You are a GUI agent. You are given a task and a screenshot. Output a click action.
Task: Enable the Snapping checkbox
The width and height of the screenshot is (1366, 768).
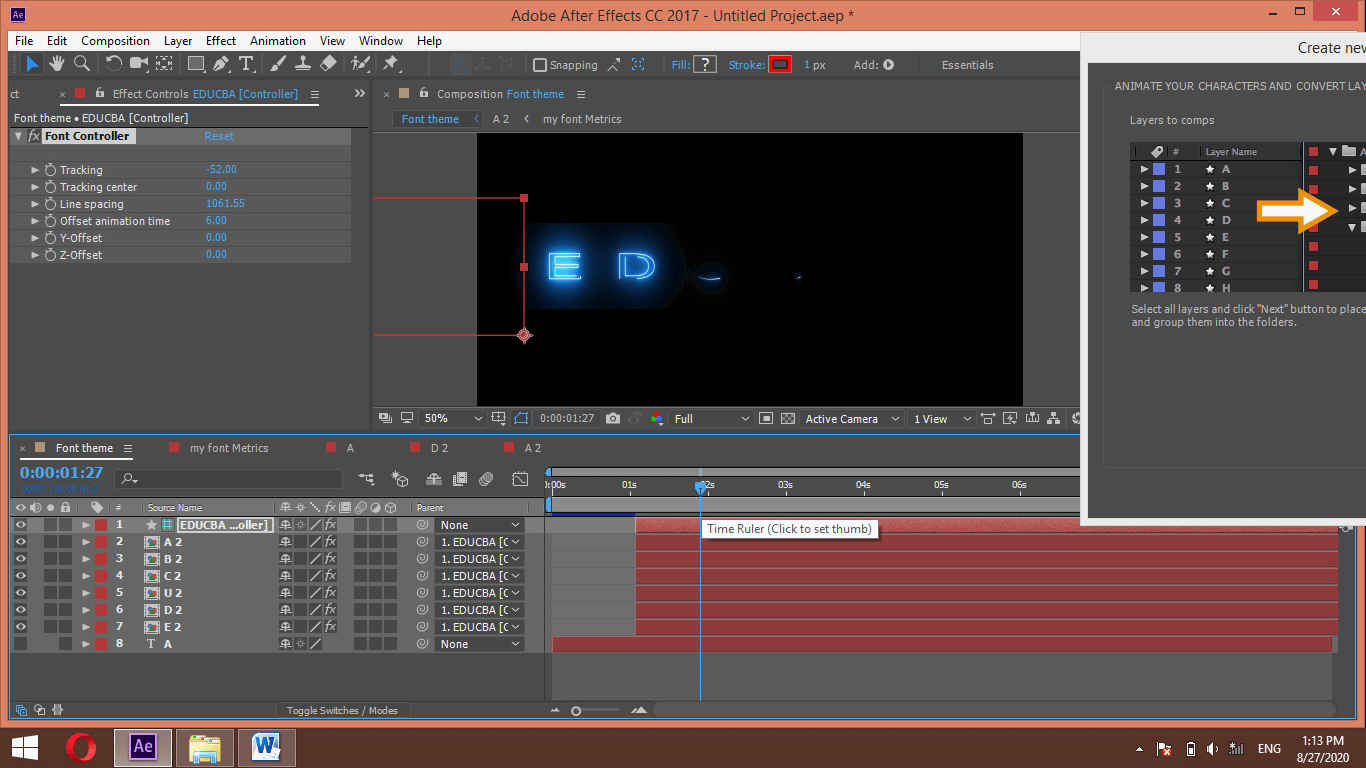[541, 65]
